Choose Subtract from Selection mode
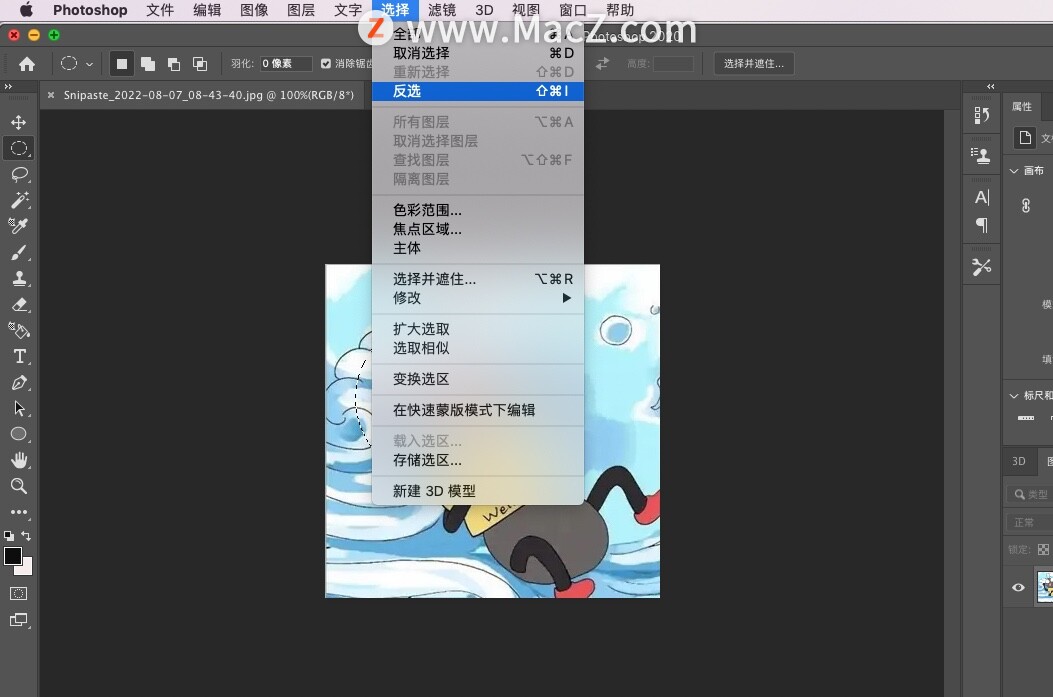The height and width of the screenshot is (697, 1053). (174, 64)
